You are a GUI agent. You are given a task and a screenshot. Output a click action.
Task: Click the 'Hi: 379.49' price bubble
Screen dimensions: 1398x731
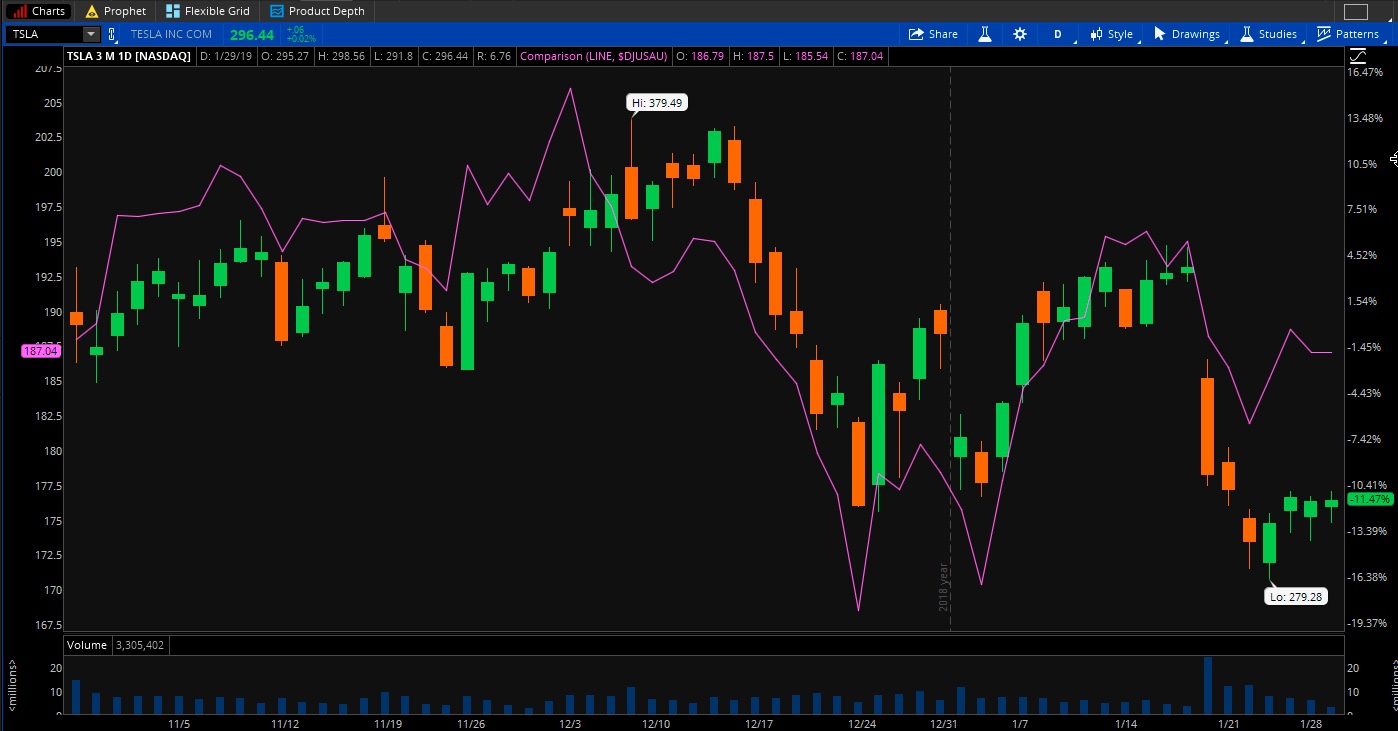click(658, 103)
